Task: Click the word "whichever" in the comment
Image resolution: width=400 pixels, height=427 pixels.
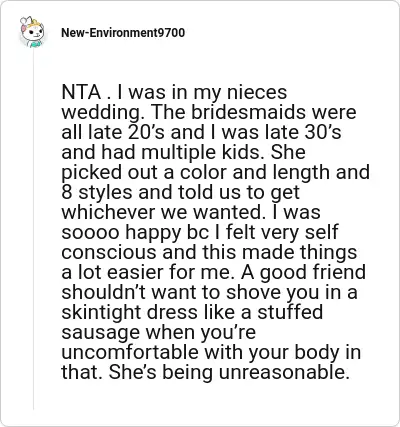Action: point(109,212)
